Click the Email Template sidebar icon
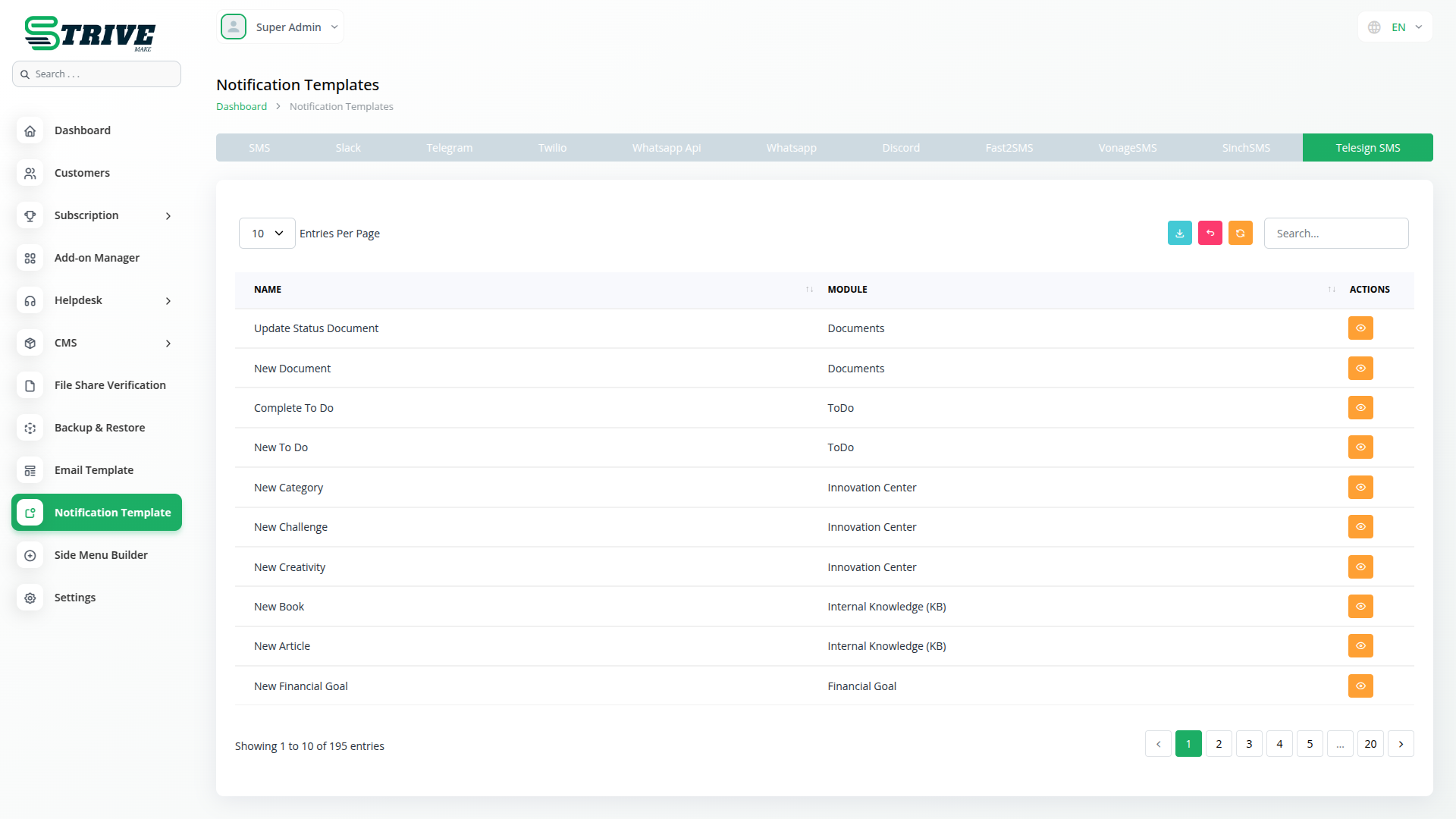Image resolution: width=1456 pixels, height=819 pixels. click(30, 470)
